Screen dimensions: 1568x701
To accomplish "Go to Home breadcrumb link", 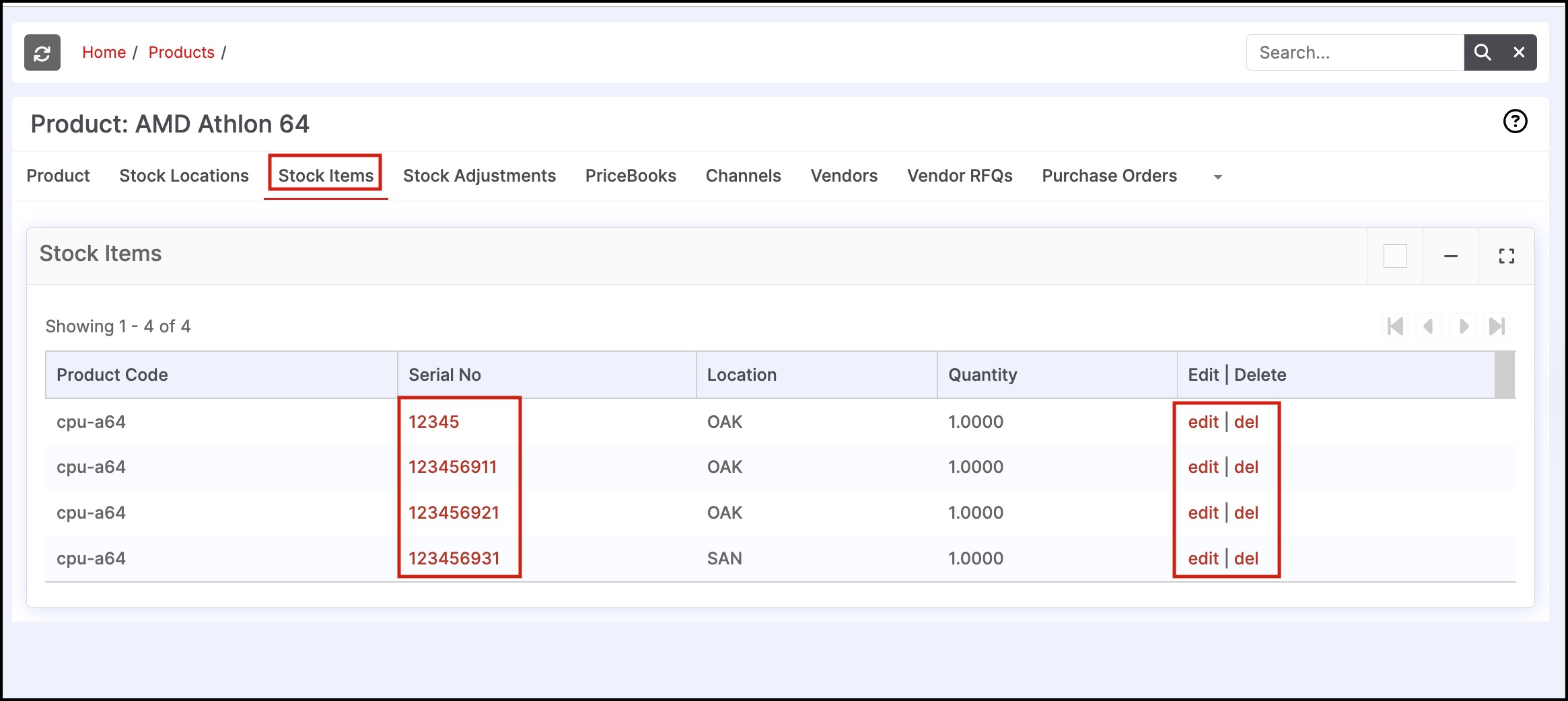I will (x=104, y=52).
